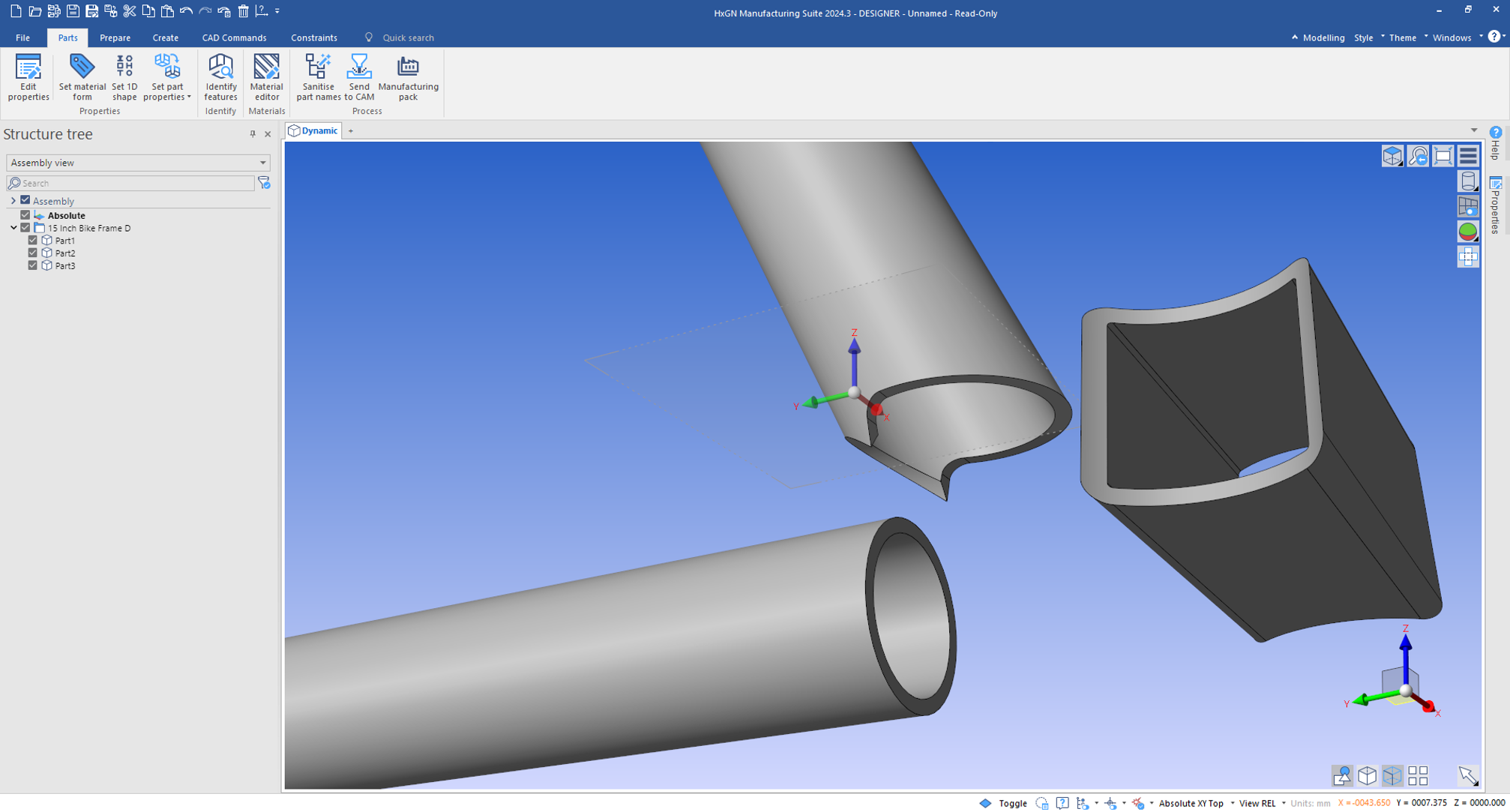Open the Properties side panel
1510x812 pixels.
point(1496,206)
